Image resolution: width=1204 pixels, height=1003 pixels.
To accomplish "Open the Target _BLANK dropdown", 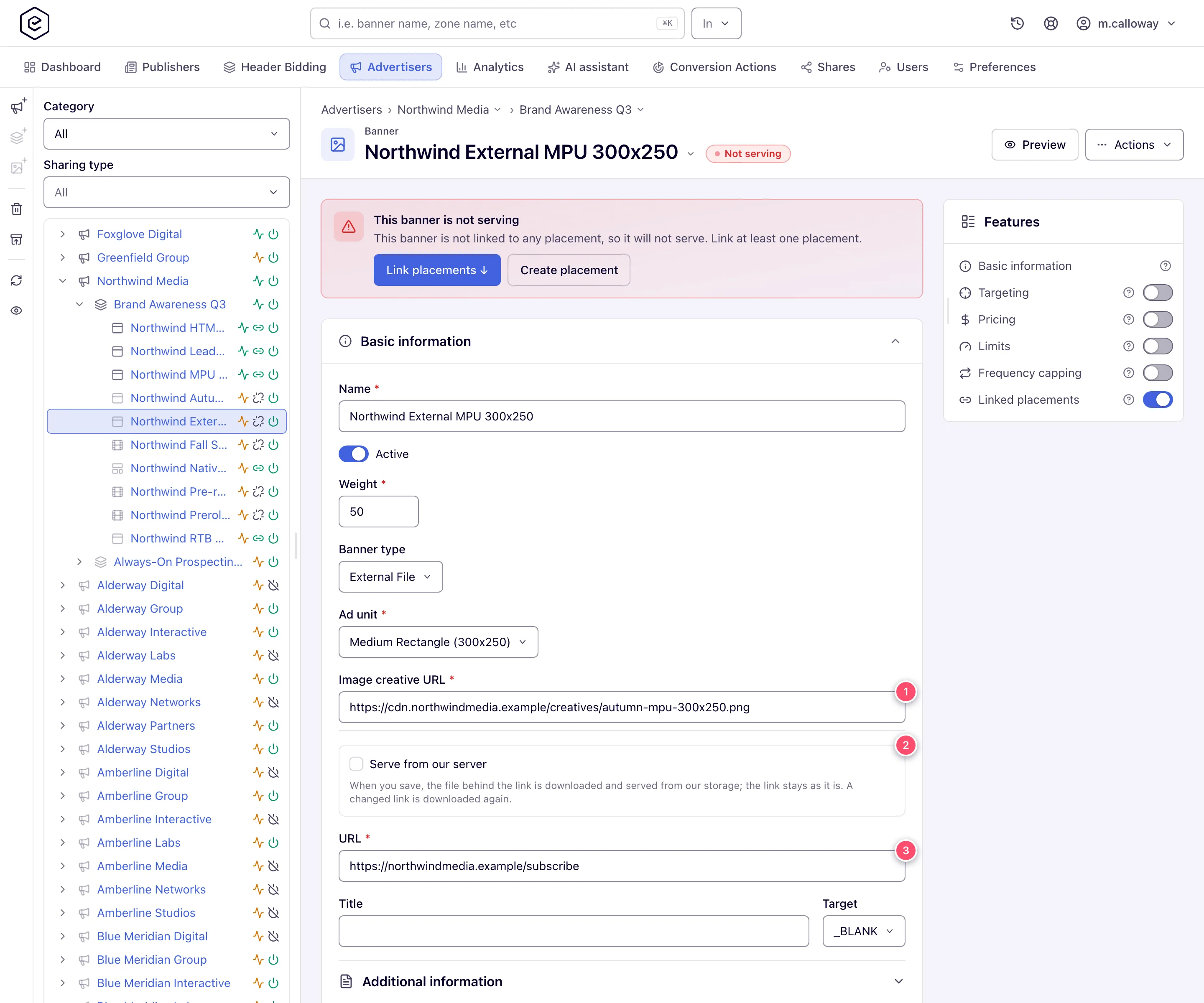I will point(863,931).
